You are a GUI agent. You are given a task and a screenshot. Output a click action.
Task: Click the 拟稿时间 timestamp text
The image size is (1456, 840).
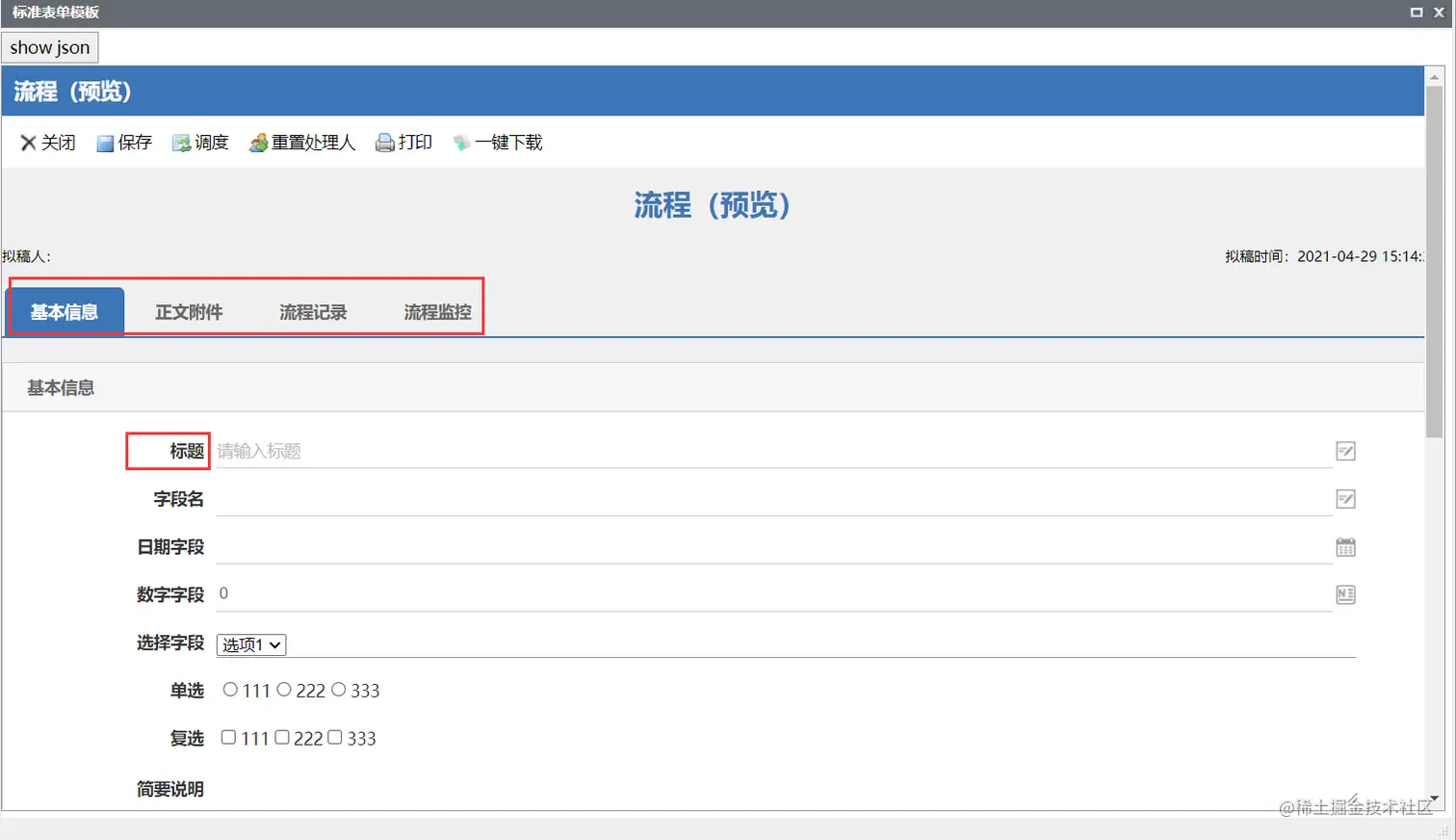[x=1323, y=256]
